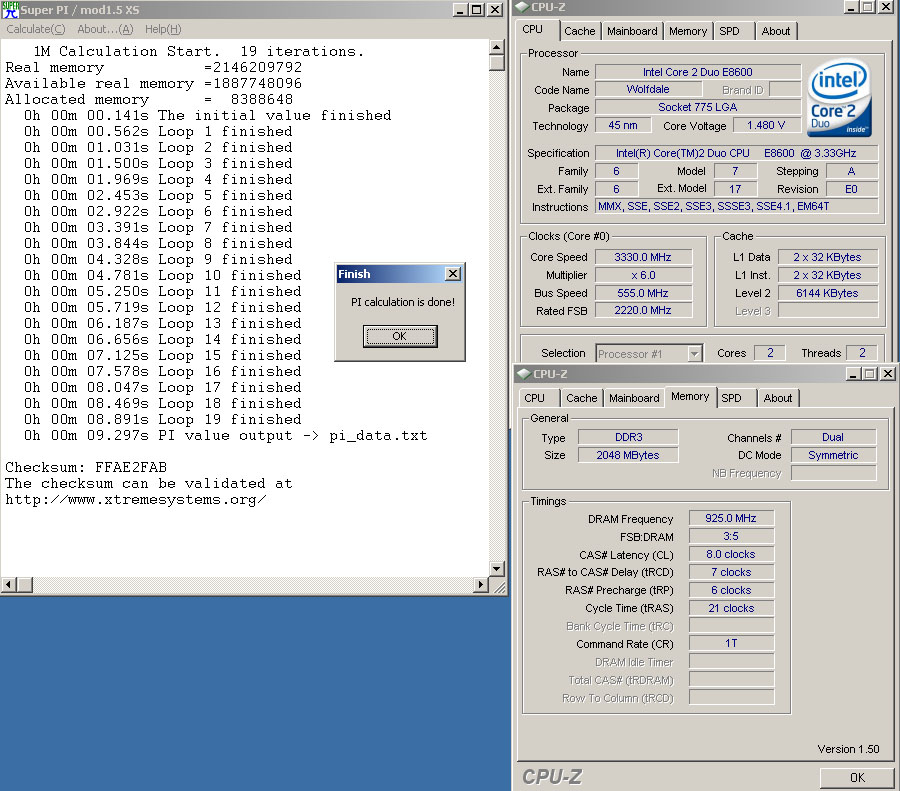Close the lower CPU-Z window

point(887,374)
